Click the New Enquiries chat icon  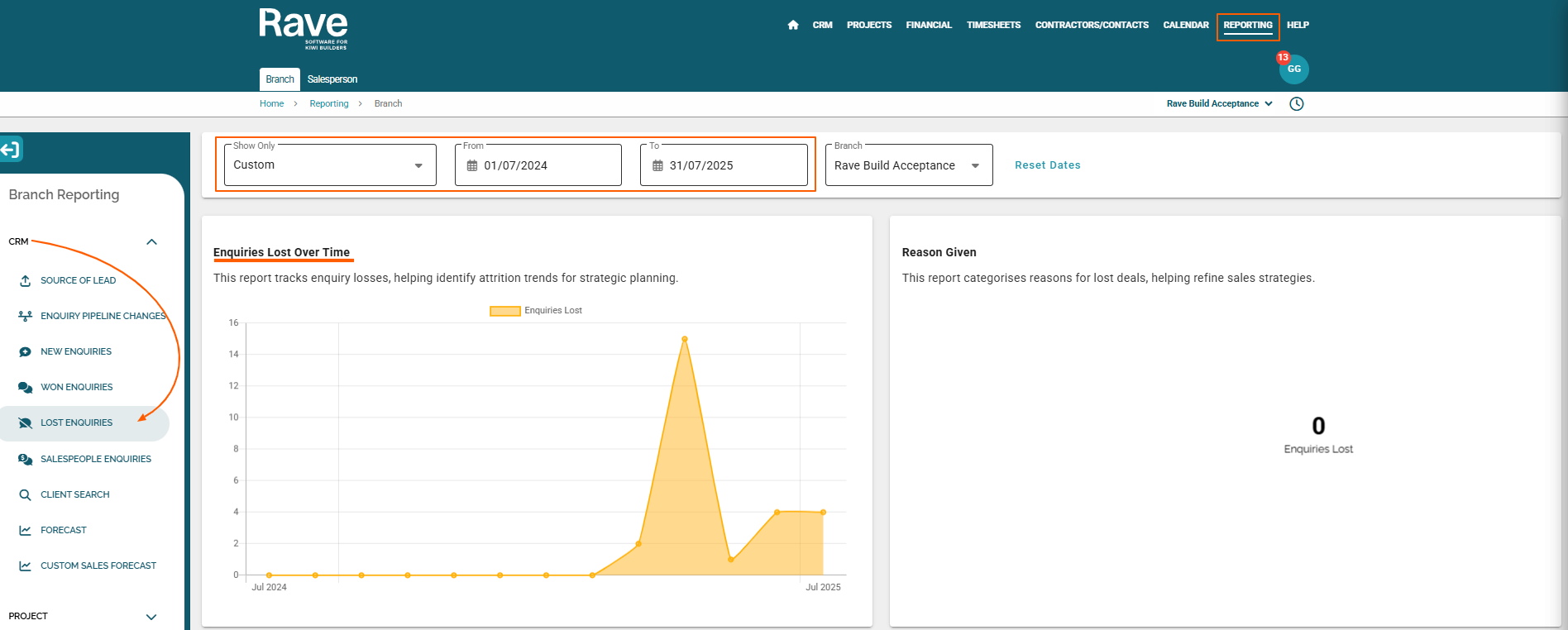pos(26,352)
